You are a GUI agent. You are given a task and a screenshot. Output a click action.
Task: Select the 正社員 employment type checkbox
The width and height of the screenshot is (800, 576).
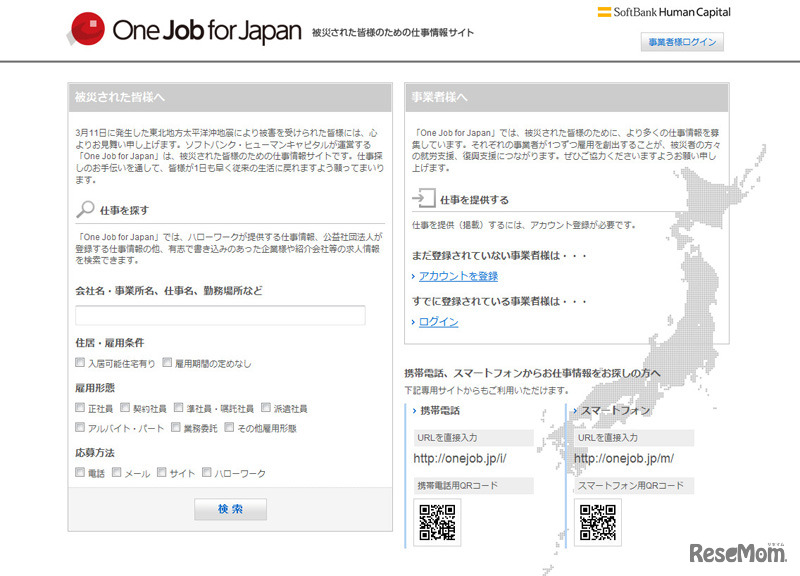point(80,407)
